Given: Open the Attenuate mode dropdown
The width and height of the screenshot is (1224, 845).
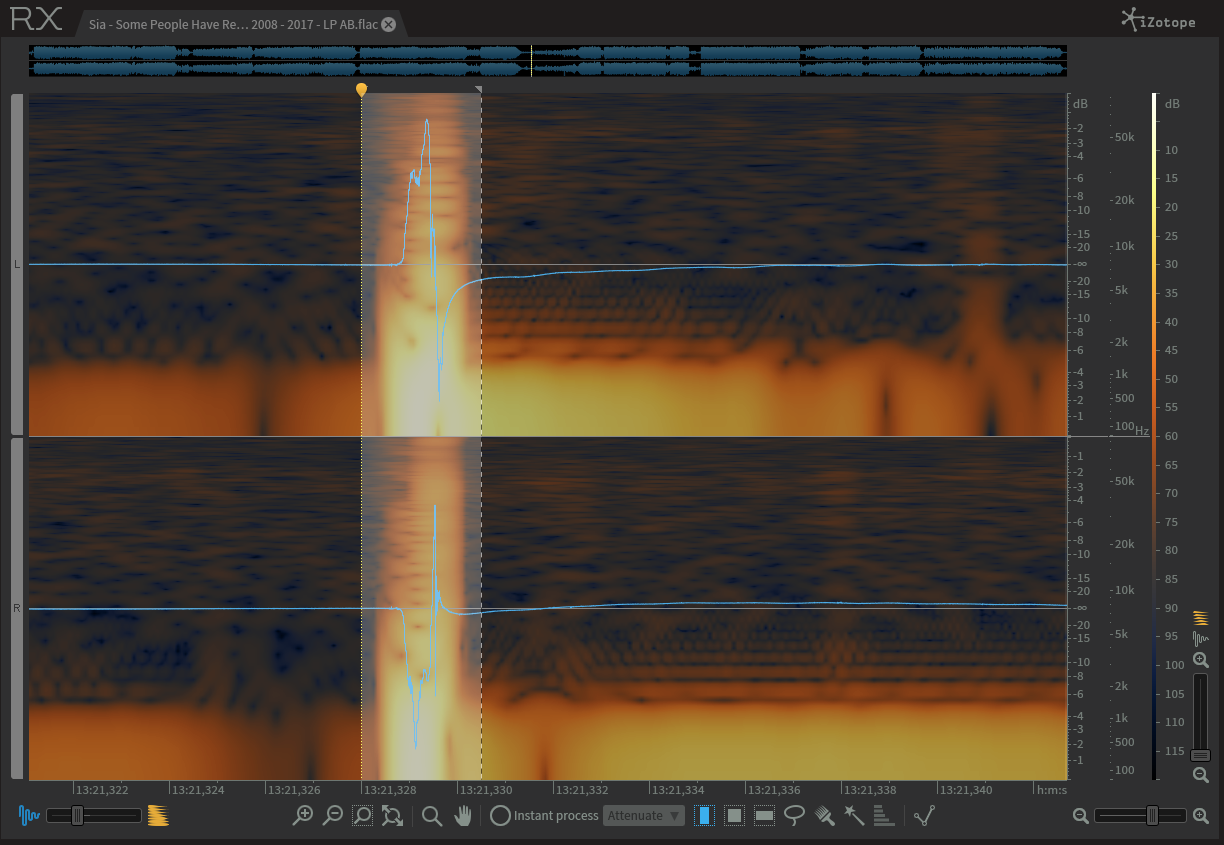Looking at the screenshot, I should (644, 815).
